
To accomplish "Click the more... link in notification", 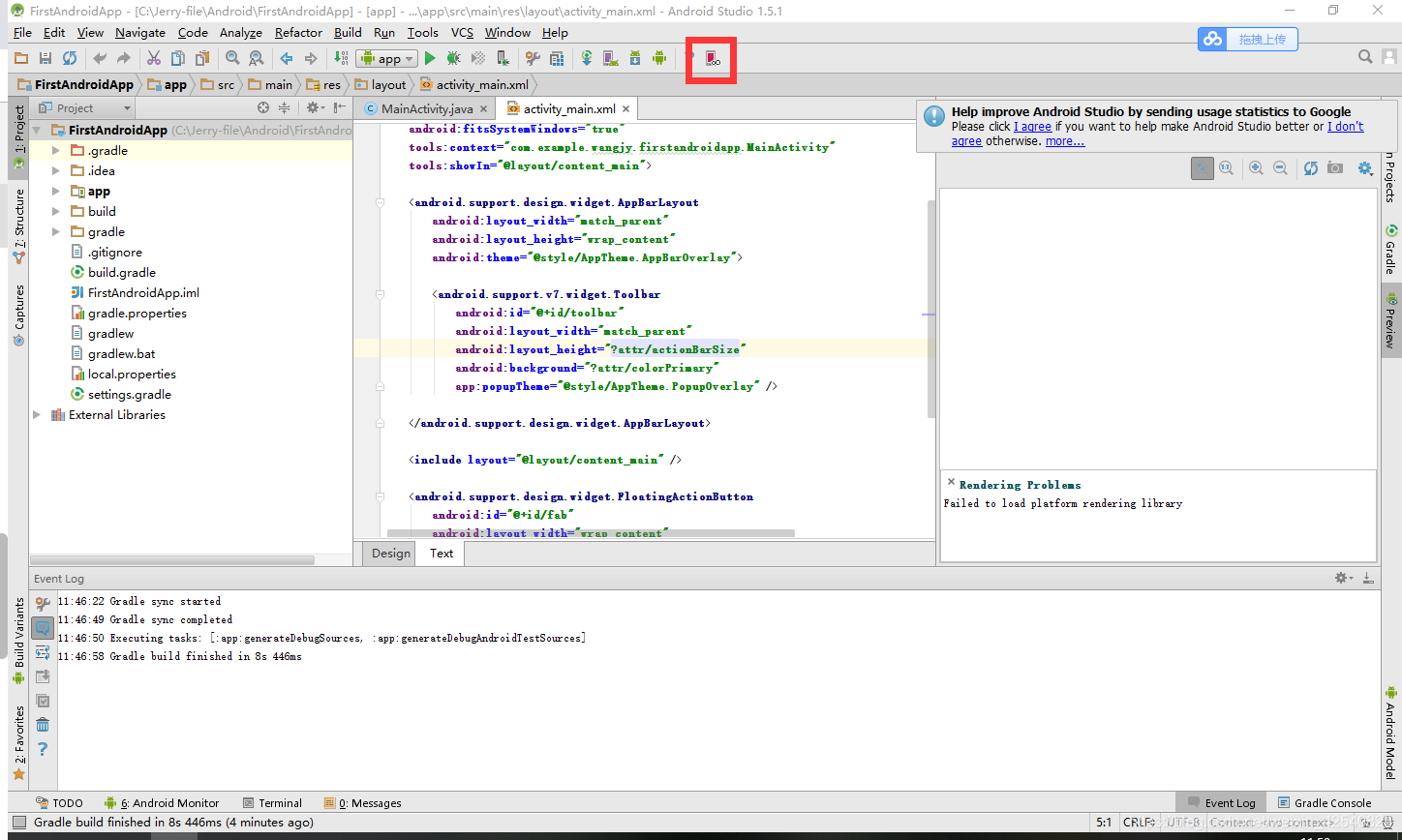I will pos(1065,141).
